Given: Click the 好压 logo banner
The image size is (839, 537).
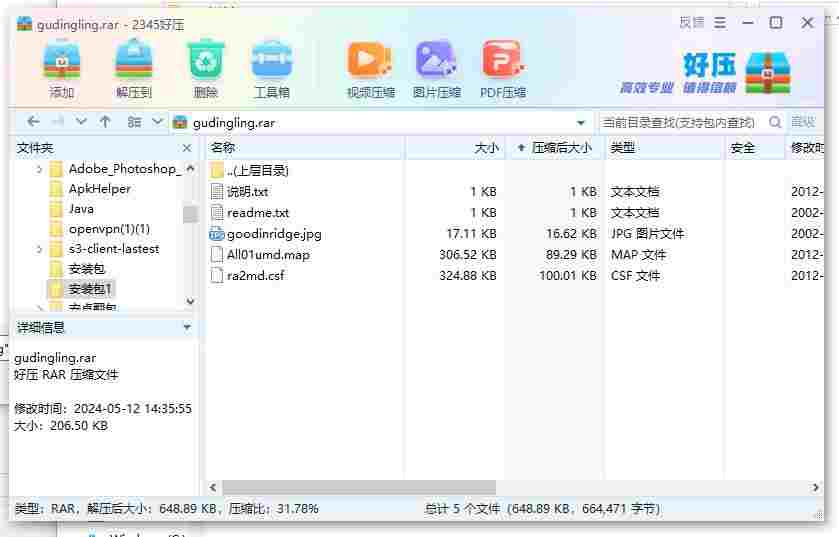Looking at the screenshot, I should point(705,73).
